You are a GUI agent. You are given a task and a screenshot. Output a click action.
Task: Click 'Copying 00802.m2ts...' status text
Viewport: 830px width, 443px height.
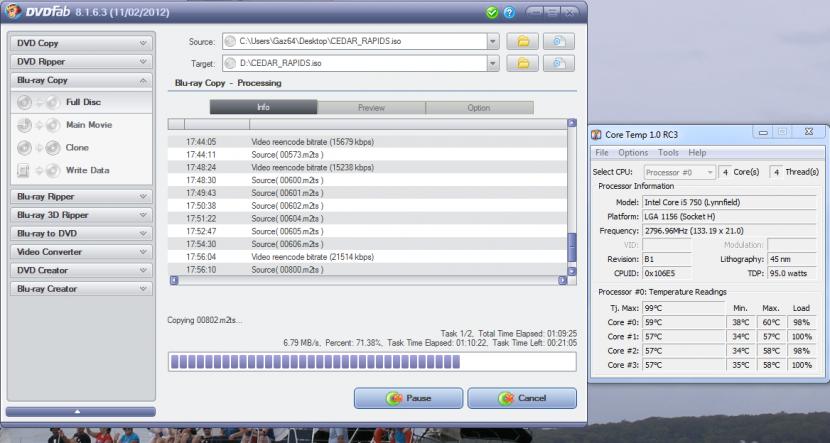point(205,320)
